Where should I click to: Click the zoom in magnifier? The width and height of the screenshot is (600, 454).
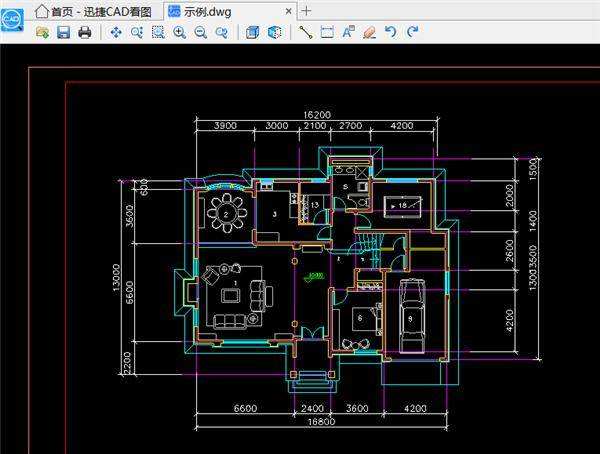point(179,32)
